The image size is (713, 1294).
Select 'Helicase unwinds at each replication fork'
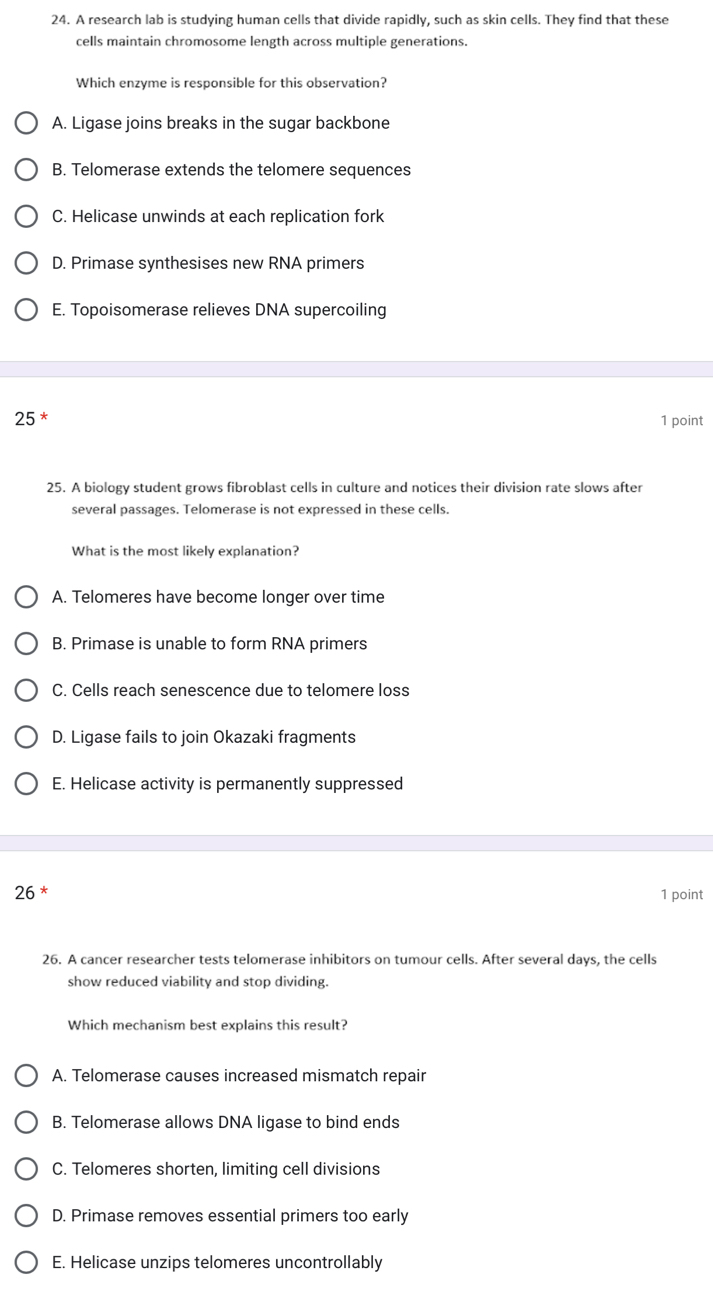26,216
